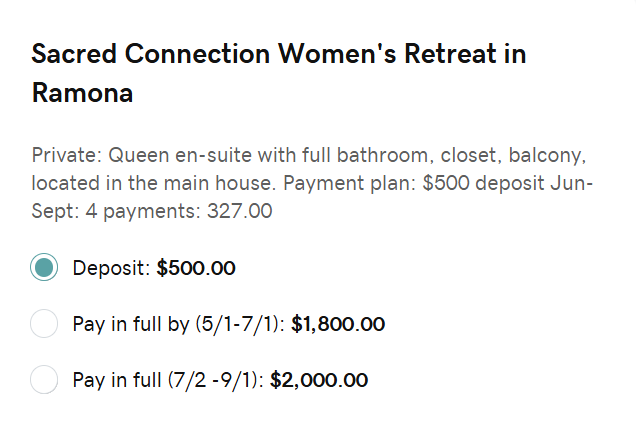
Task: Click the word "Women's" in the title
Action: click(337, 54)
